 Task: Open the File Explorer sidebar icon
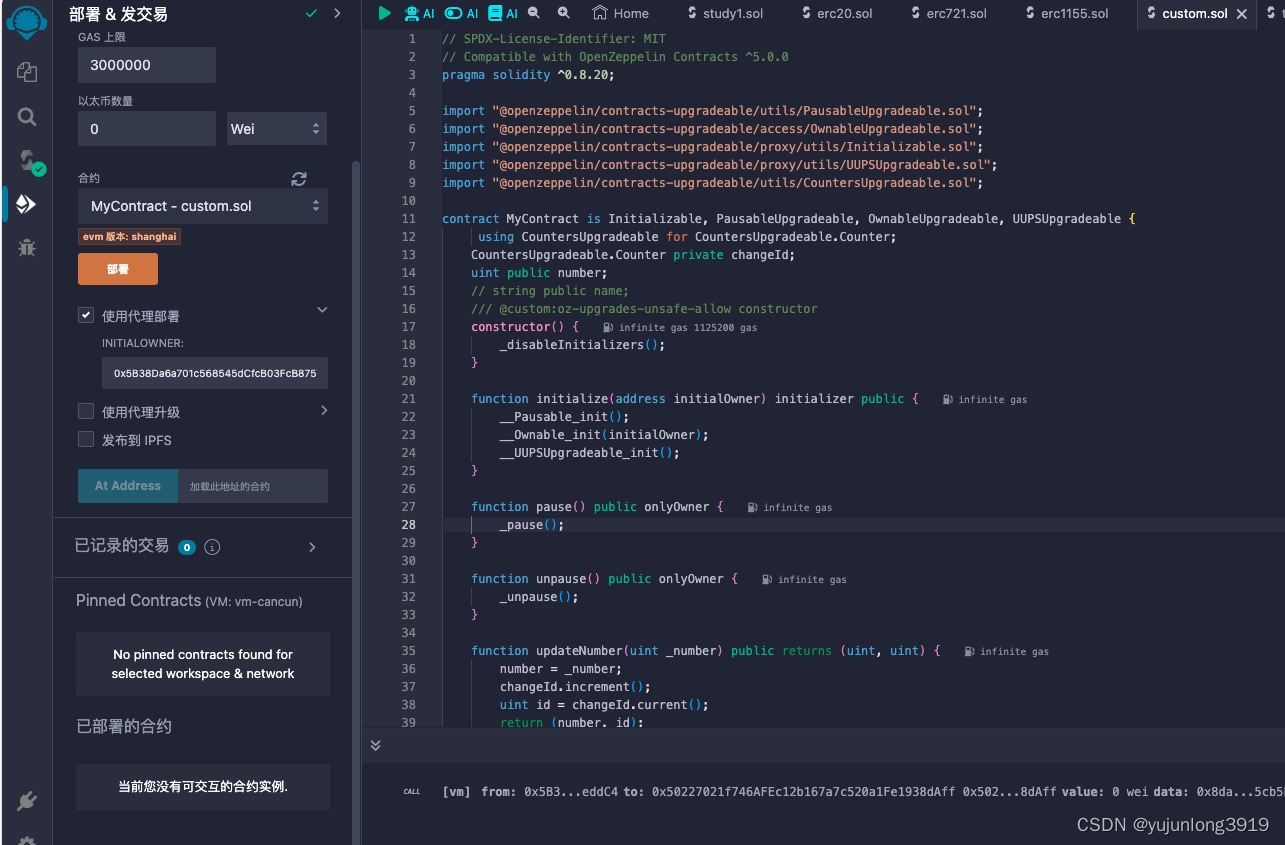coord(27,71)
